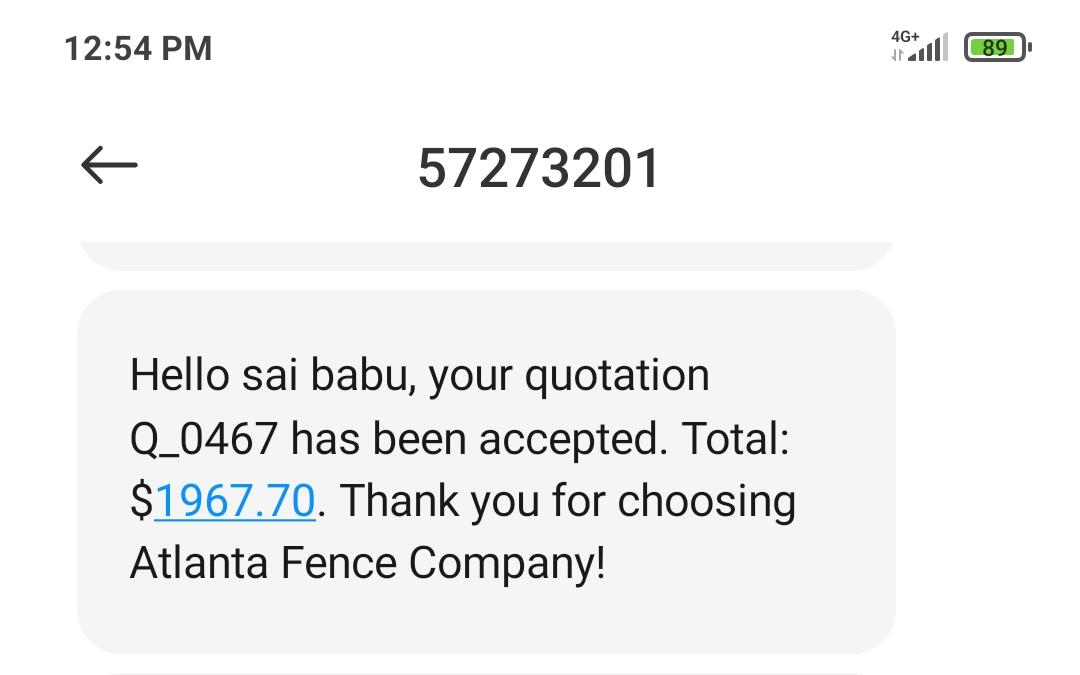Tap the dollar sign before the amount
Screen dimensions: 1080x675
coord(141,500)
